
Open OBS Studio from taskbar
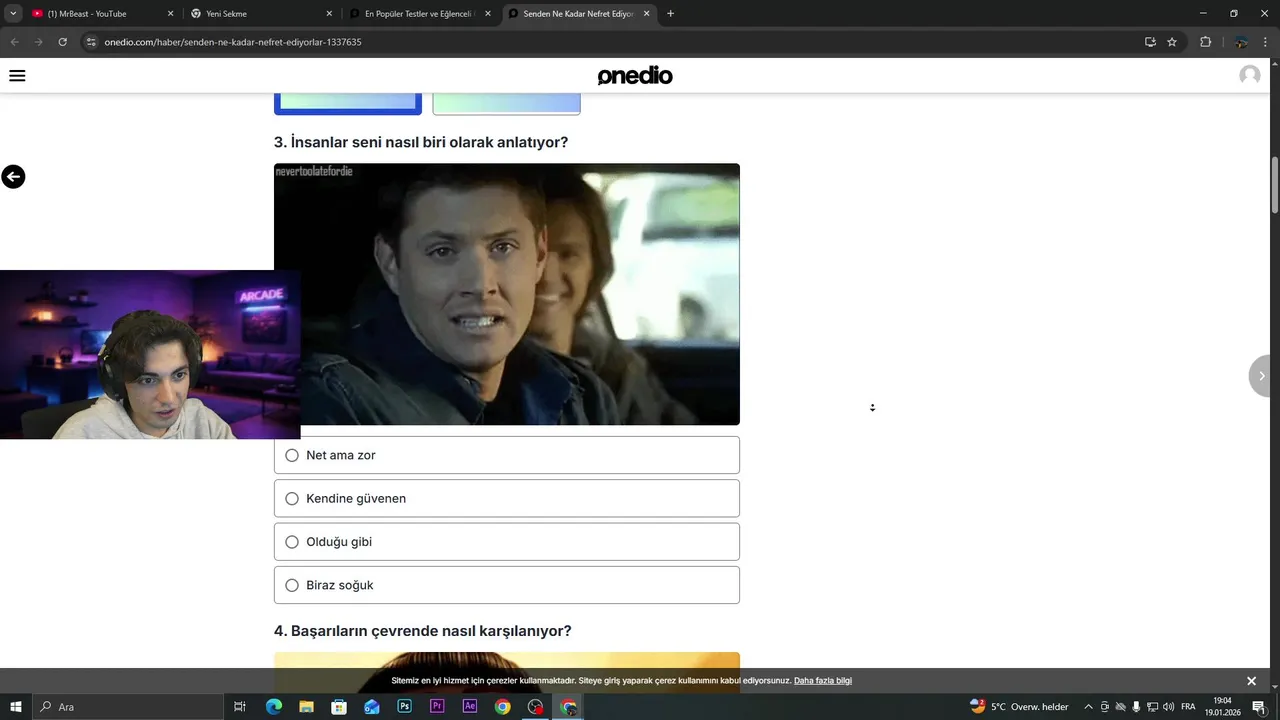536,707
